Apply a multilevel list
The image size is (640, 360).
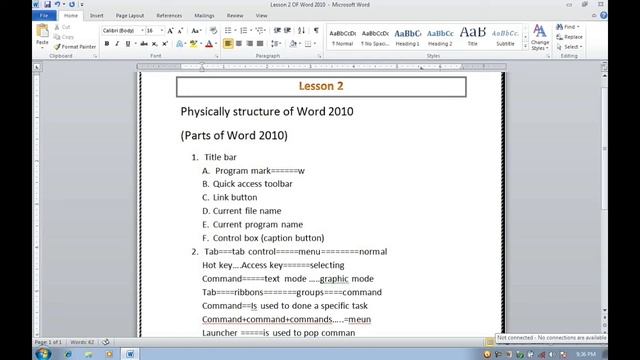259,31
